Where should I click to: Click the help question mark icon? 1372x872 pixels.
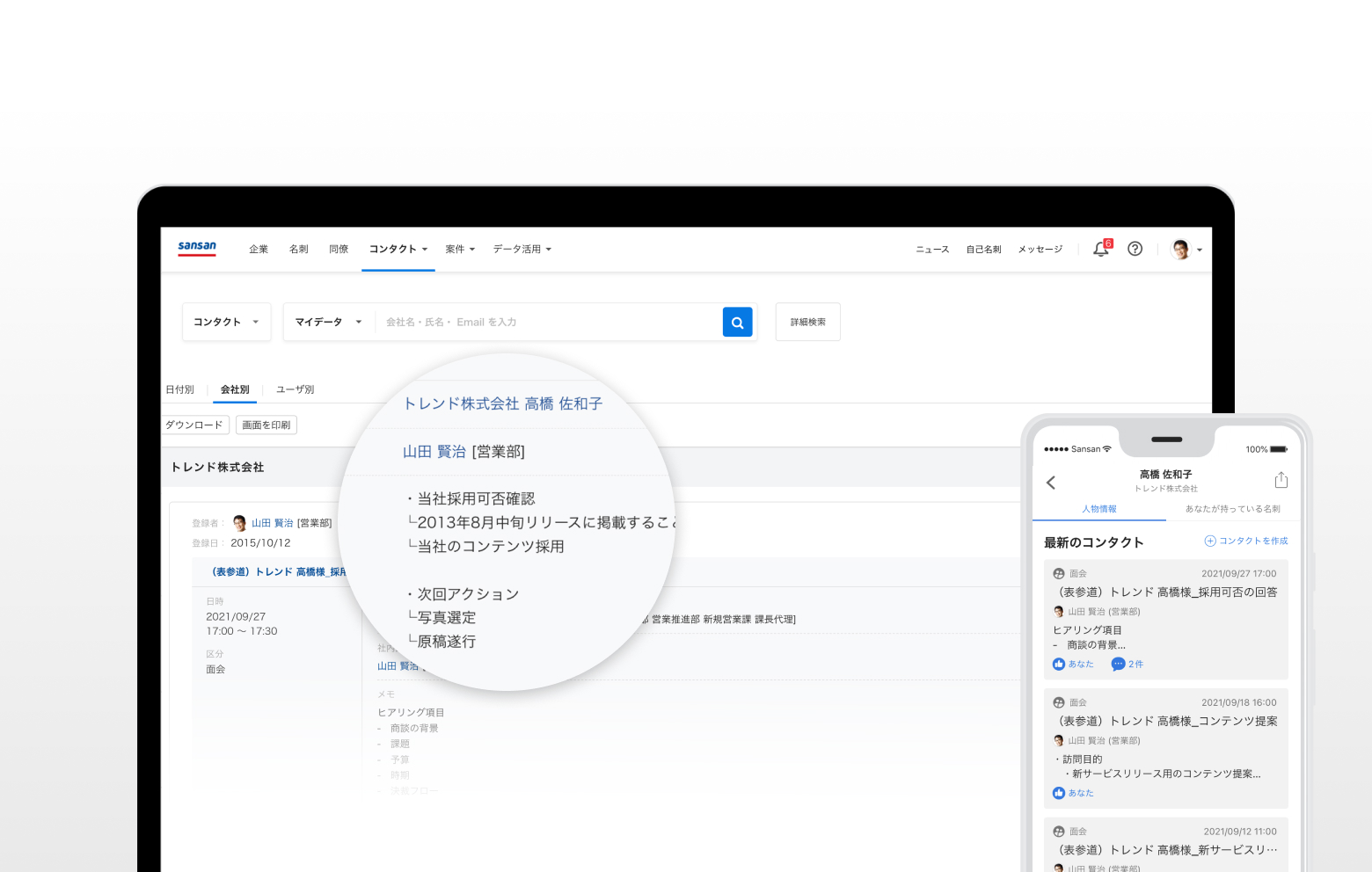(1135, 249)
